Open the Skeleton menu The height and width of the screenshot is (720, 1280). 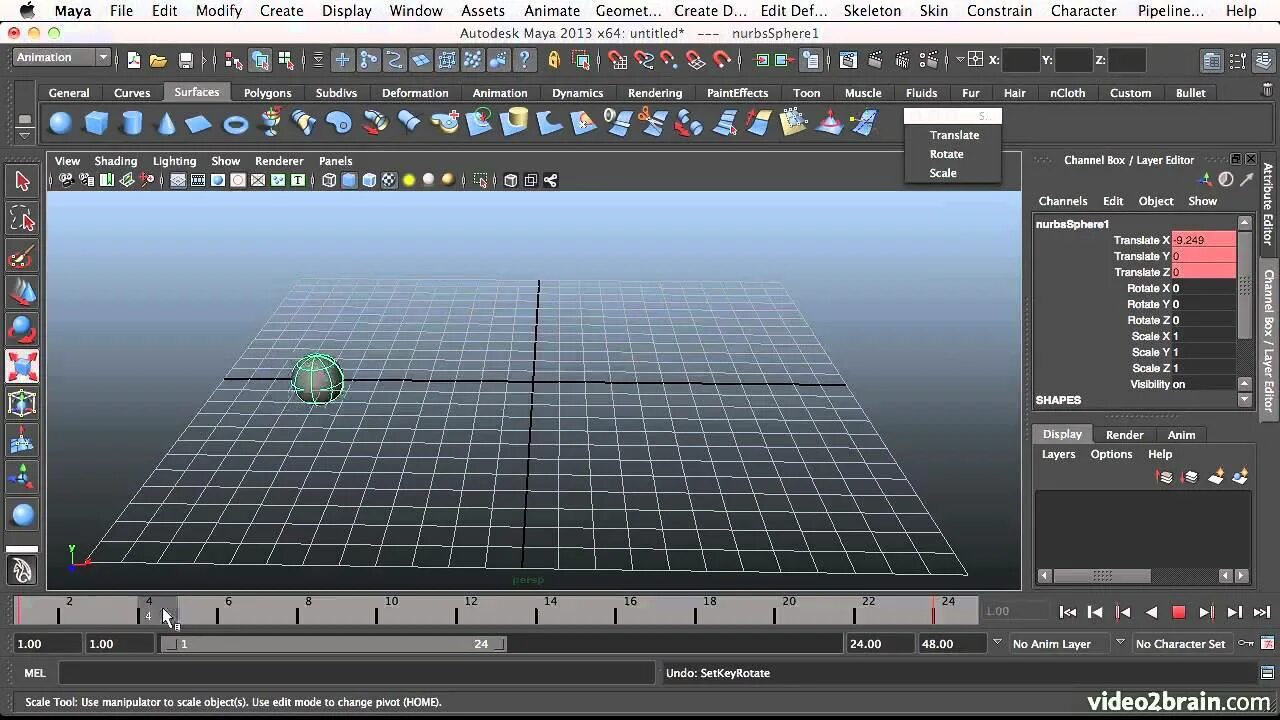point(873,11)
